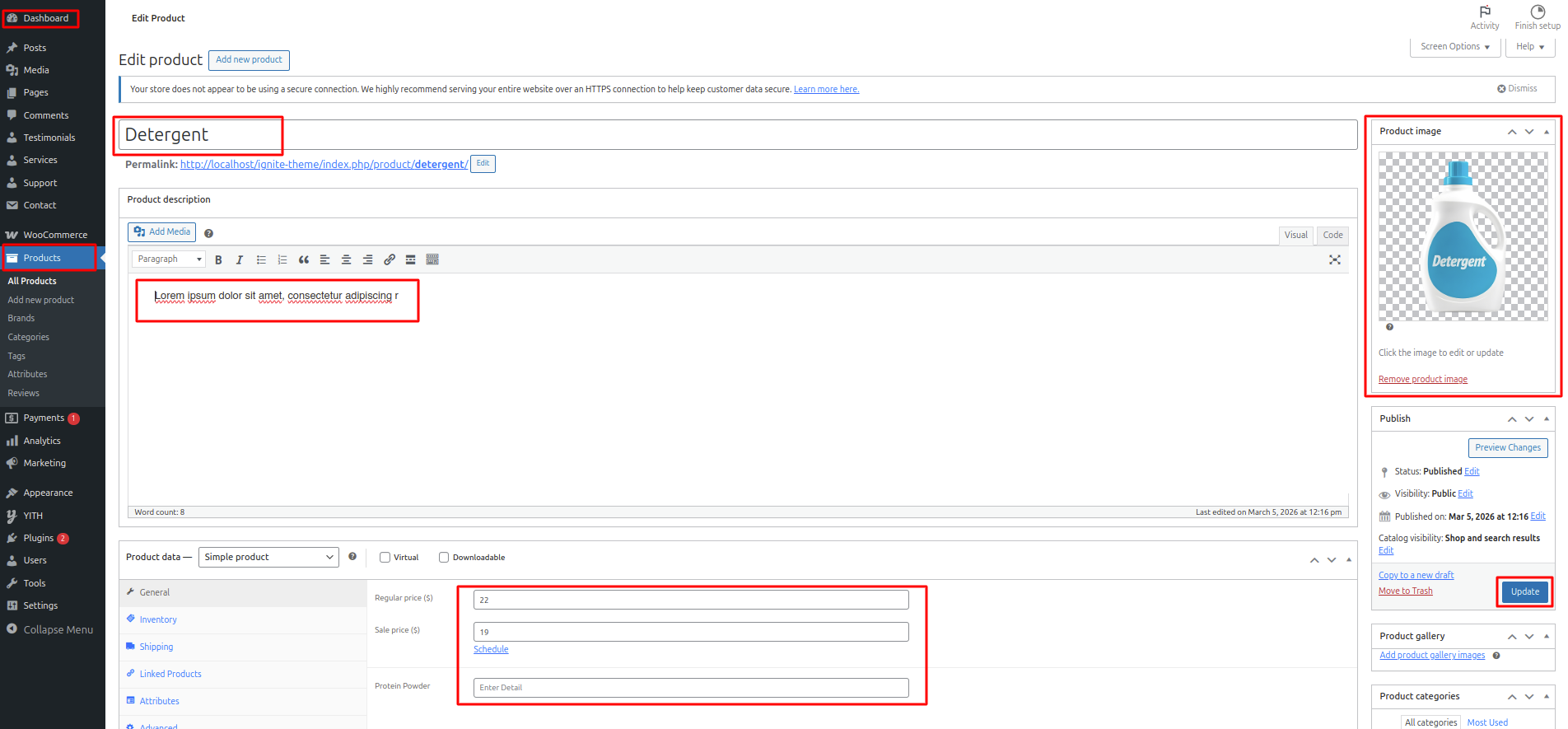This screenshot has height=729, width=1568.
Task: Click the Regular price input field
Action: pos(691,600)
